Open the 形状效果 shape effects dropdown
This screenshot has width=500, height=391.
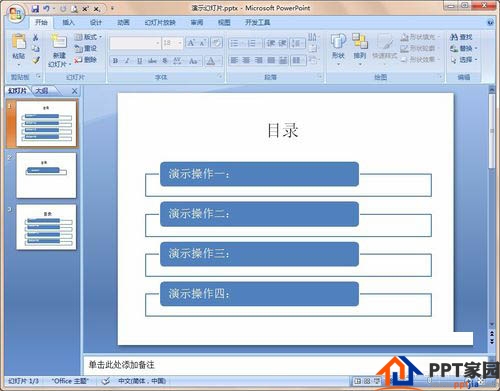coord(420,60)
